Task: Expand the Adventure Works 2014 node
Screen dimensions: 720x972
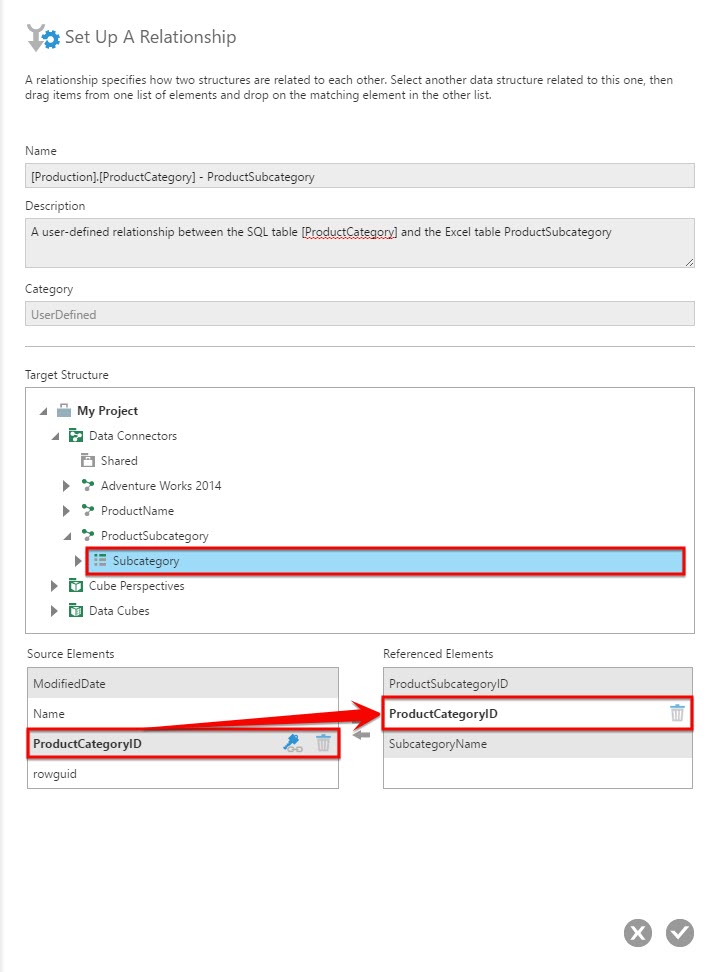Action: coord(66,486)
